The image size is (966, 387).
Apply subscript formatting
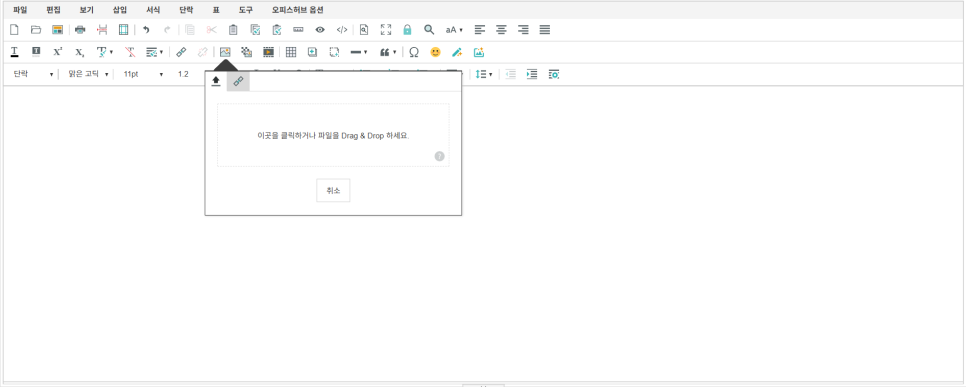pyautogui.click(x=79, y=52)
